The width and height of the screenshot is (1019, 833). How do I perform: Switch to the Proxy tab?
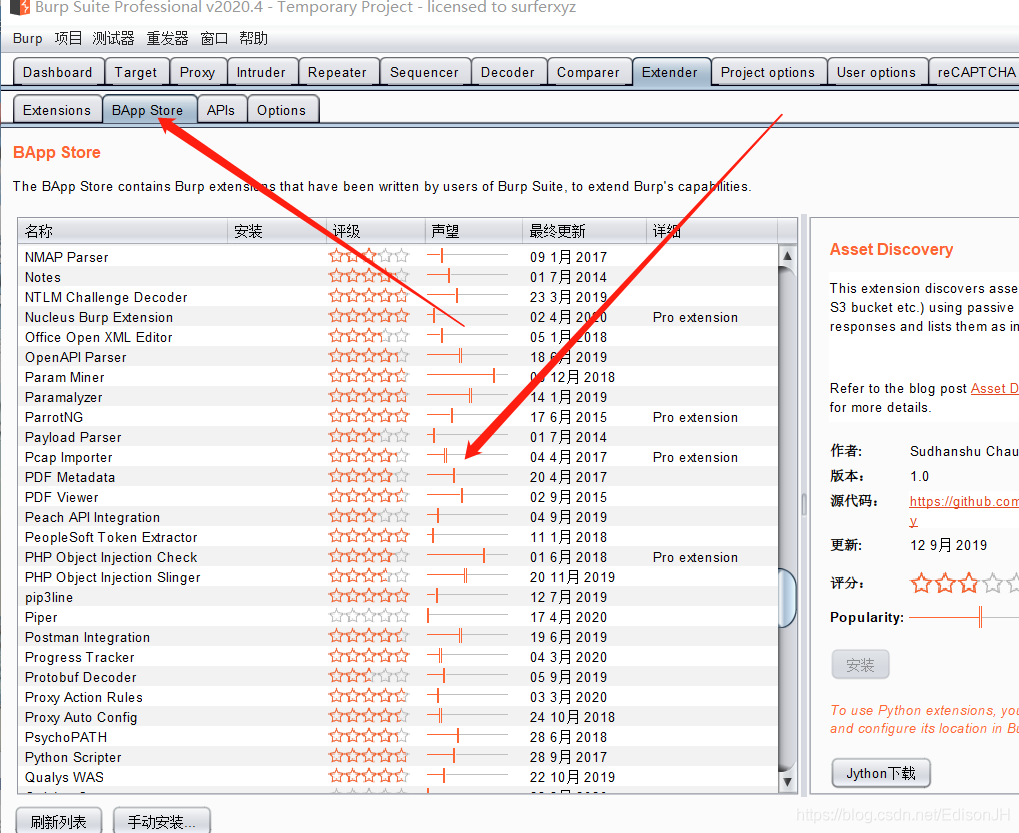(x=197, y=71)
